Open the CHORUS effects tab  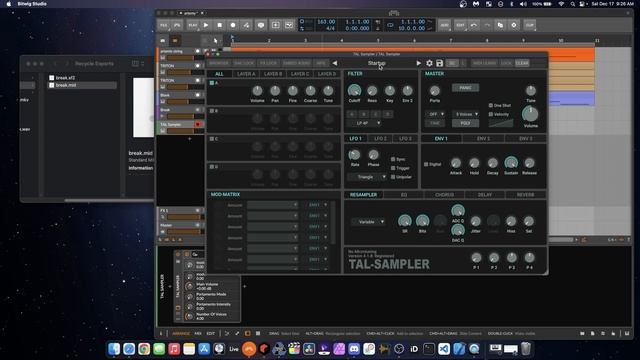pos(444,195)
